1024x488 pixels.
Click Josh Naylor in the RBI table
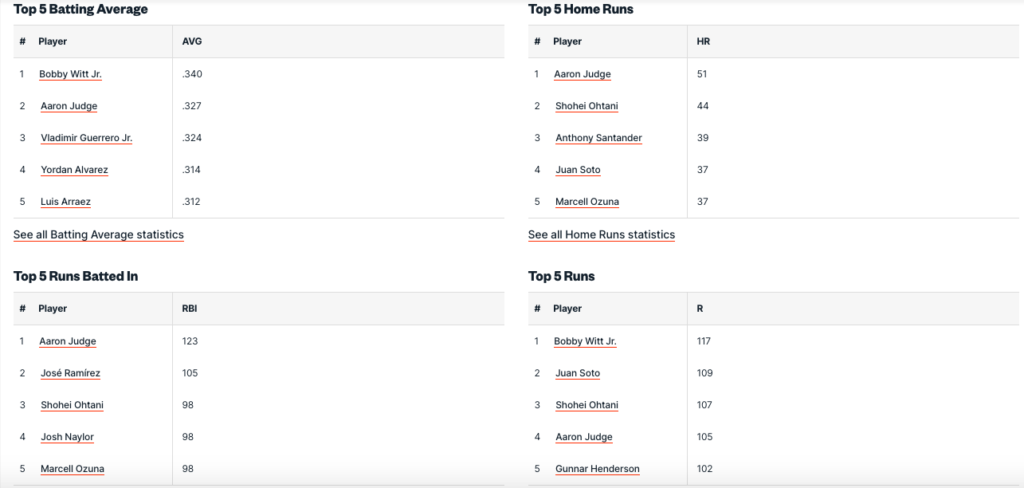click(67, 437)
